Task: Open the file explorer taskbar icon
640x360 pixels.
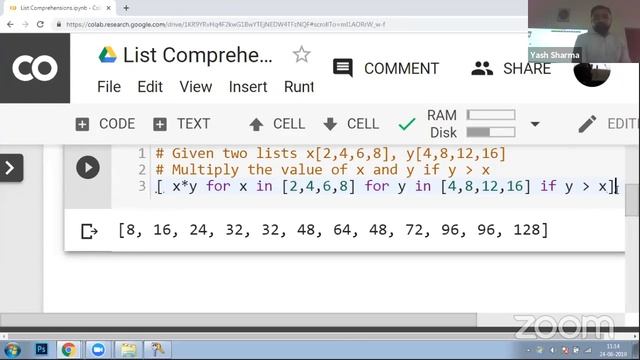Action: tap(128, 350)
